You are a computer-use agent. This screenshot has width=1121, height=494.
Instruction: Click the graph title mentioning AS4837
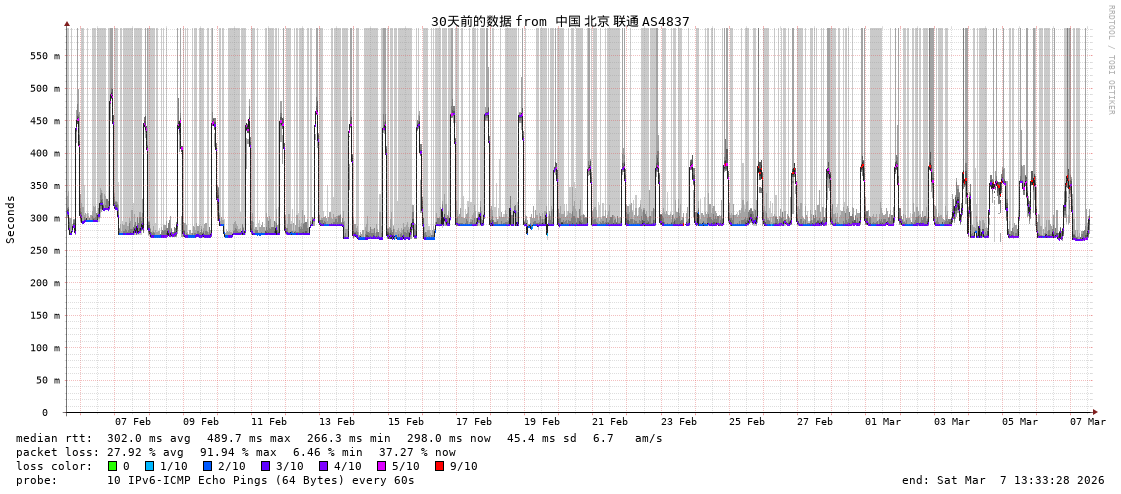560,21
